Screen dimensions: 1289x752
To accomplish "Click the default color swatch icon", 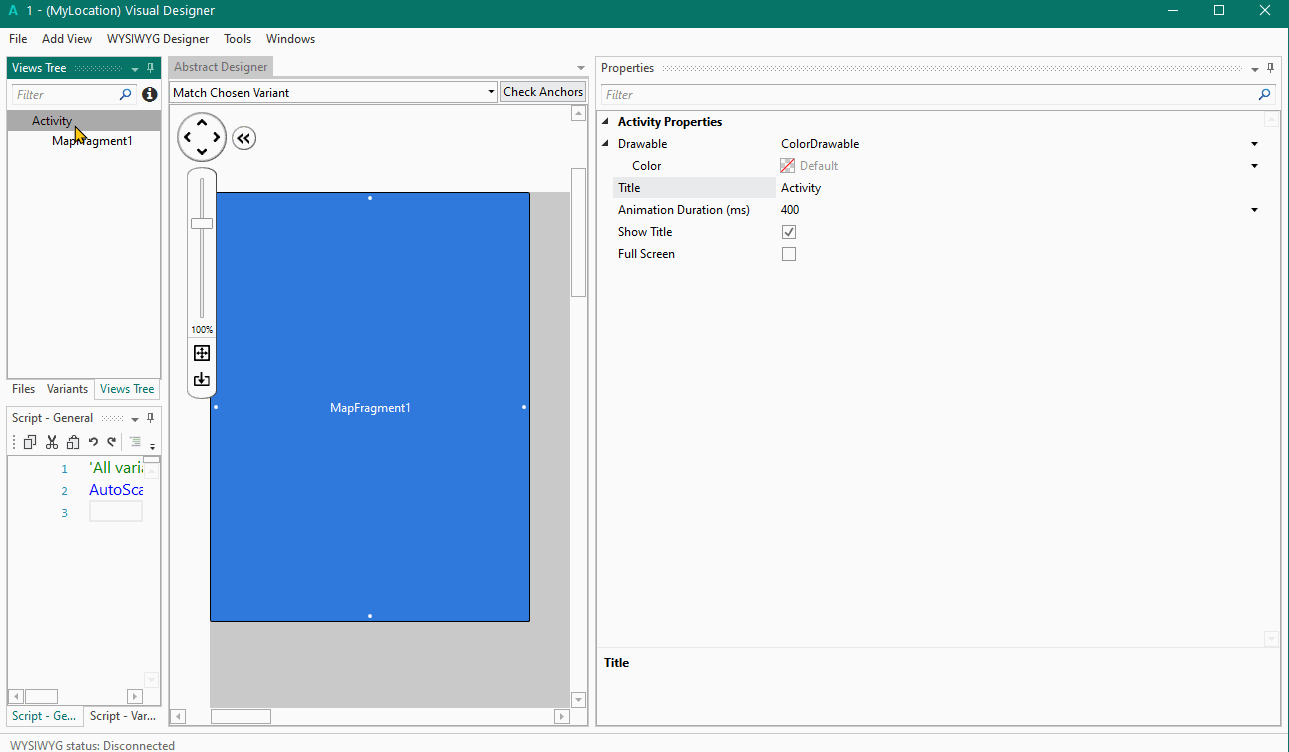I will [x=788, y=166].
